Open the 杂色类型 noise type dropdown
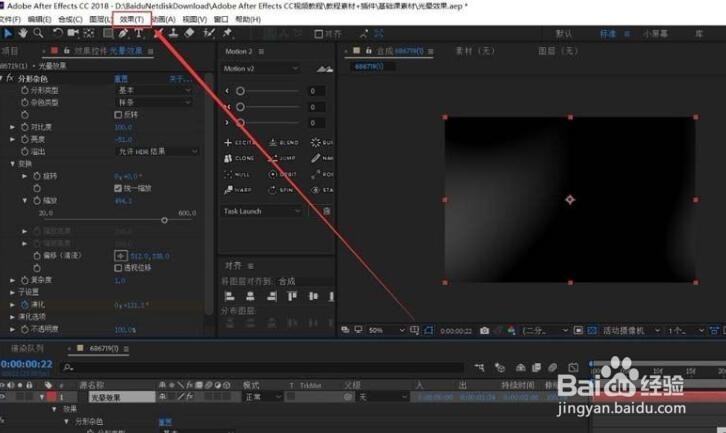 pyautogui.click(x=154, y=102)
